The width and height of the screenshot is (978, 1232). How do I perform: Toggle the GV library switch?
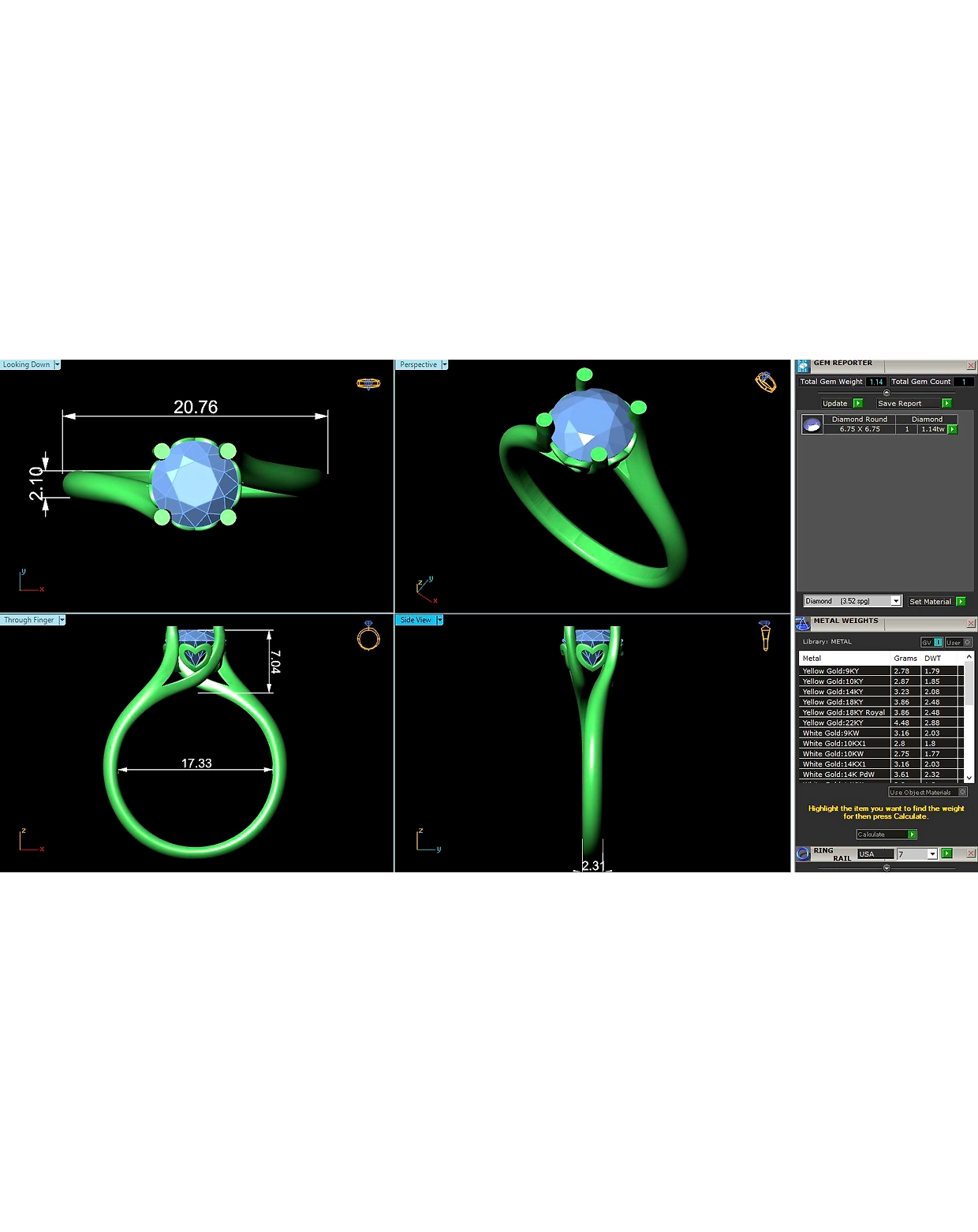[931, 642]
